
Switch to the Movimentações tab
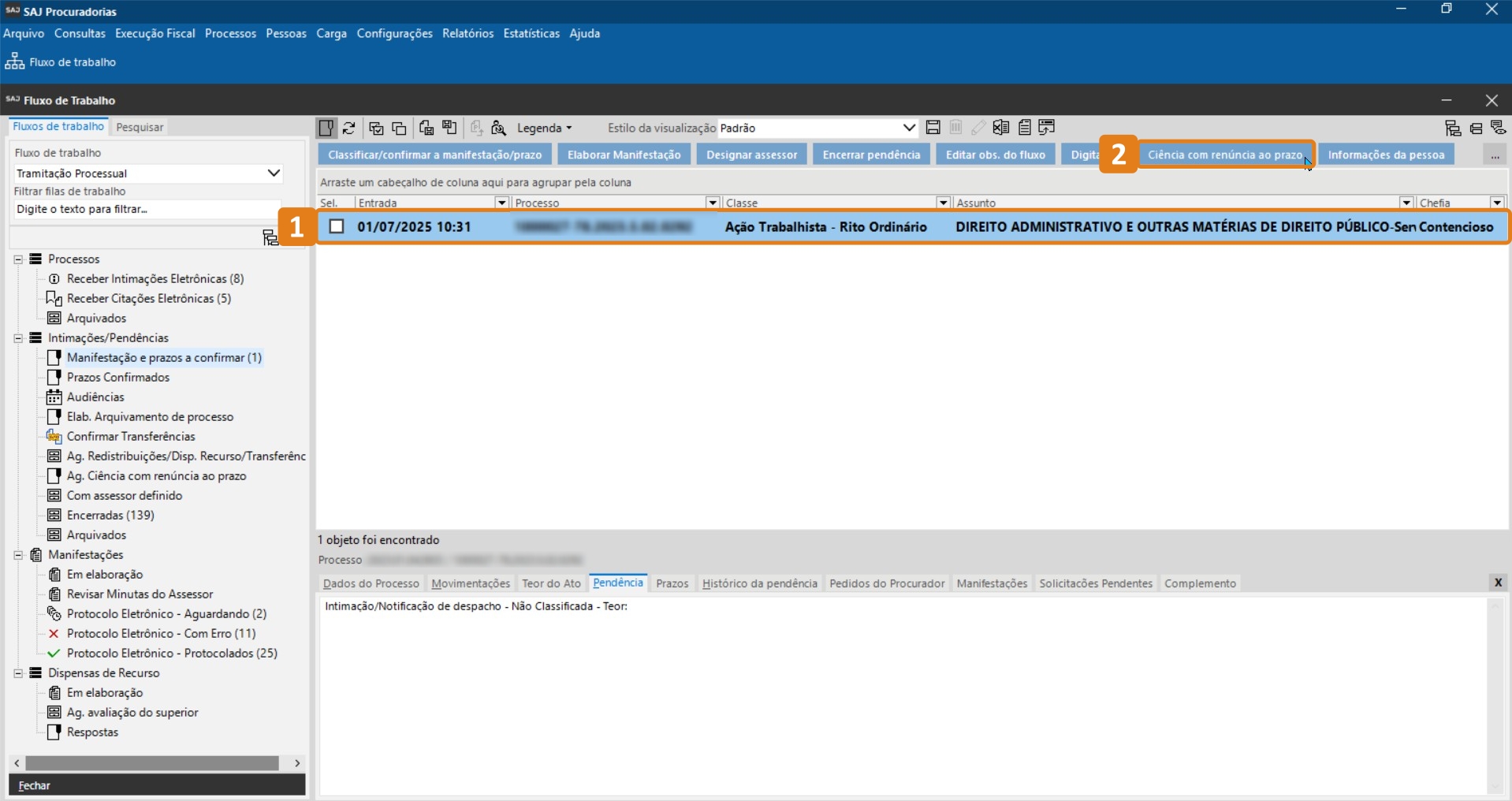[x=471, y=583]
